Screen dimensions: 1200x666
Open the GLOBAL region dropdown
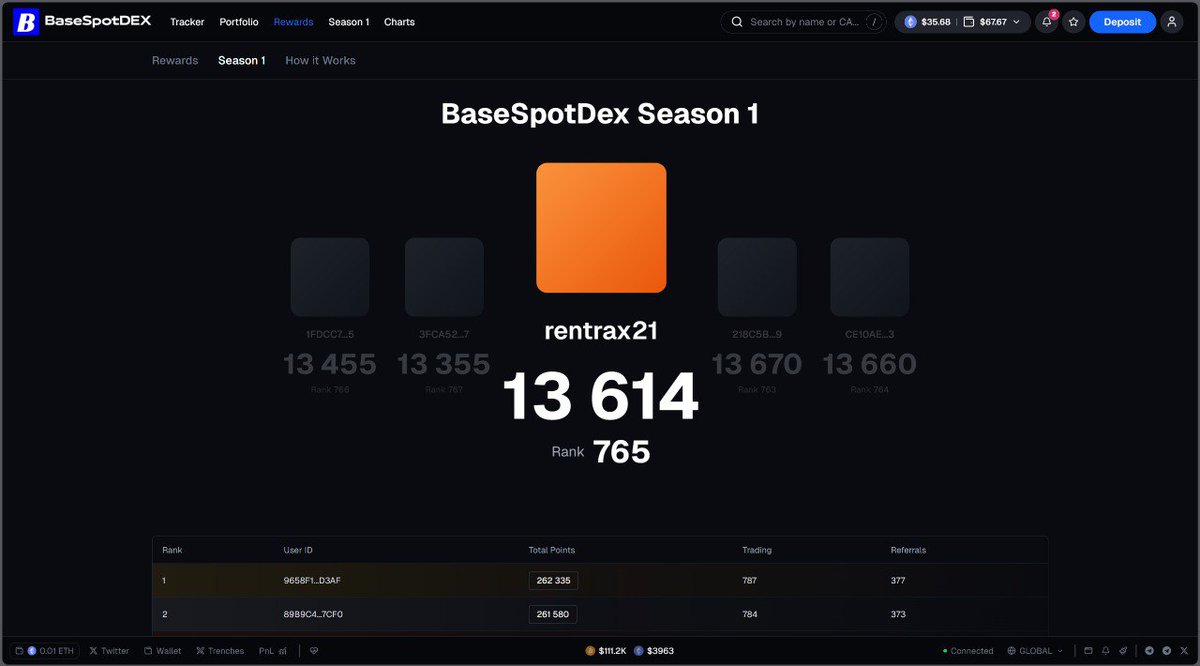click(1035, 651)
